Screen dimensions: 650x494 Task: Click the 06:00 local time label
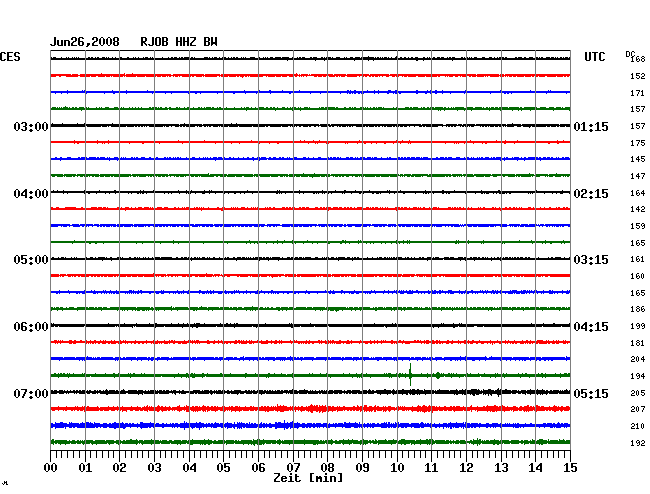click(31, 327)
